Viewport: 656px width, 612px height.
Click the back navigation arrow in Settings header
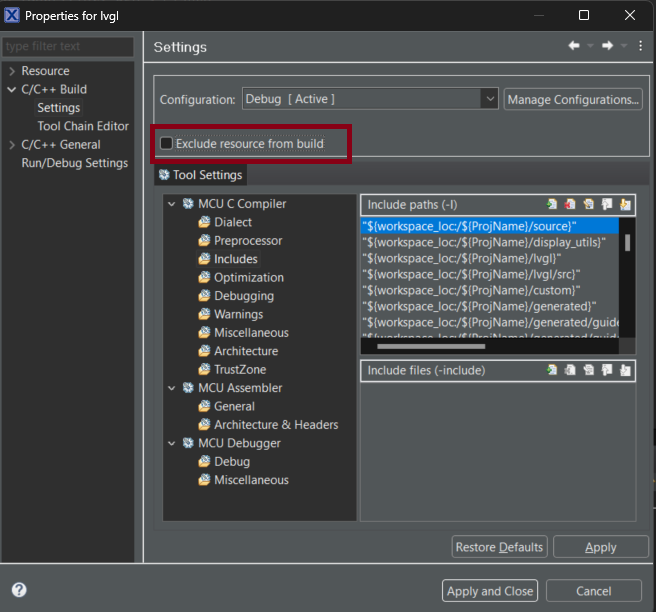pyautogui.click(x=574, y=46)
